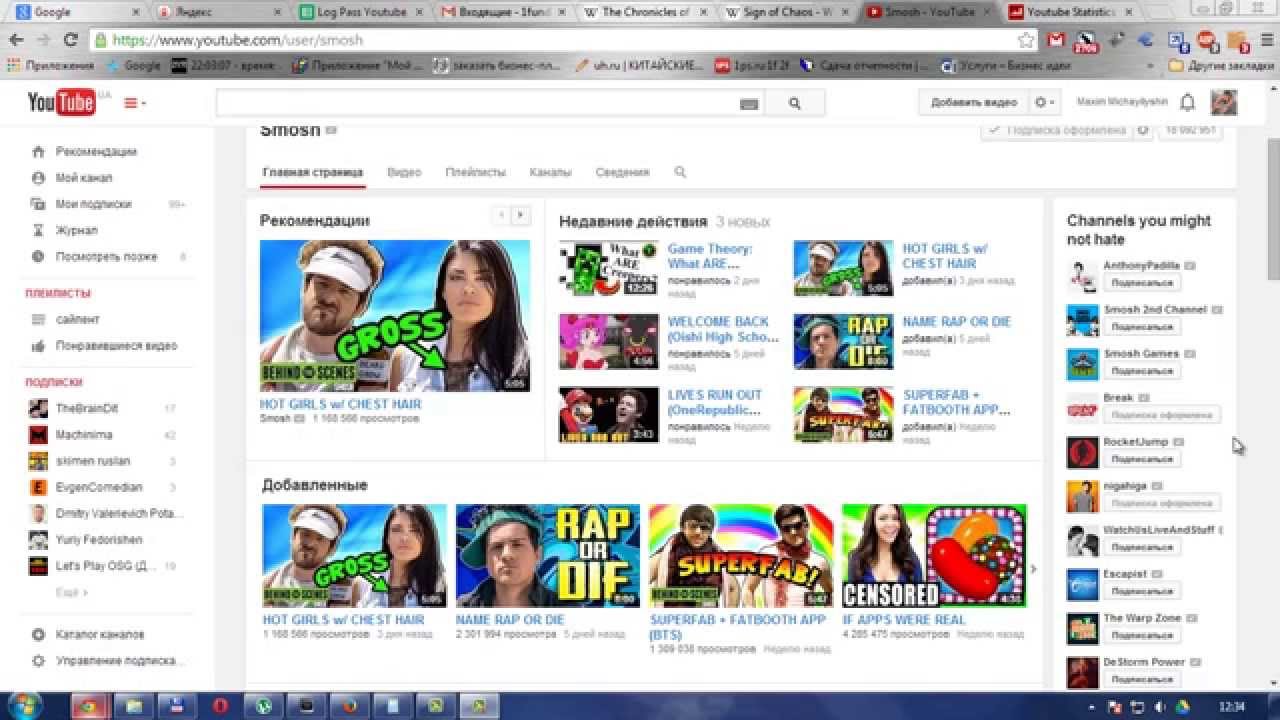Open Журнал history in sidebar
Screen dimensions: 1280x720
click(x=76, y=230)
